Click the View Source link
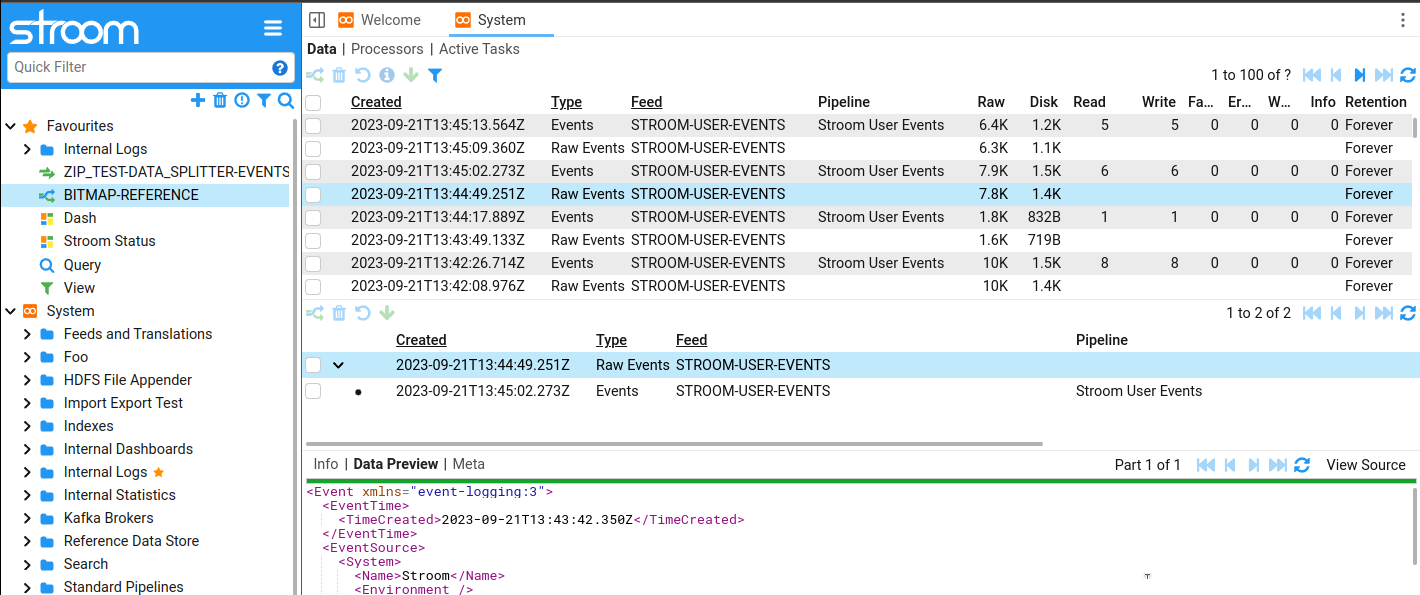 [1365, 465]
